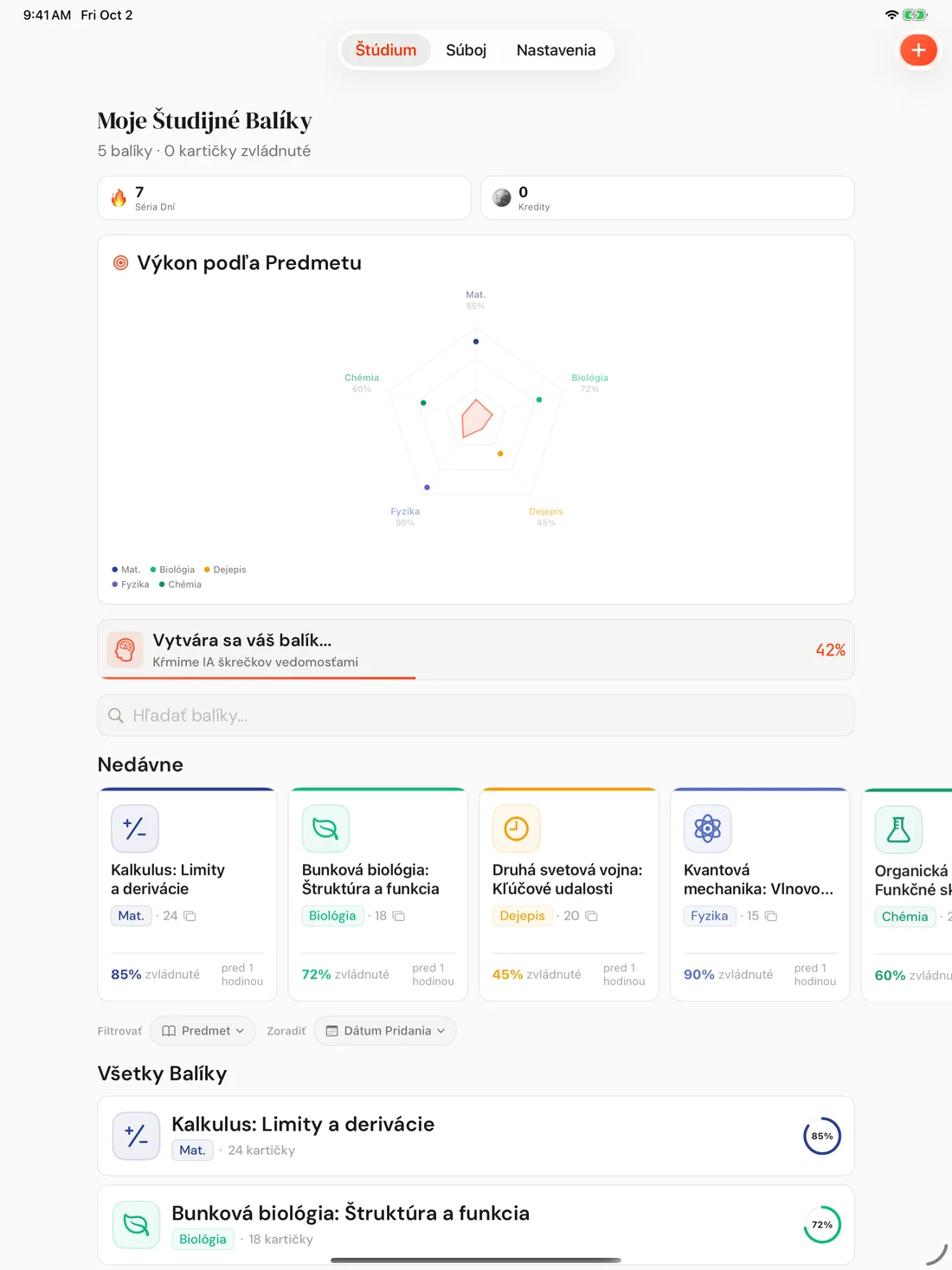952x1270 pixels.
Task: Click the clock icon on Druhá svetová vojna card
Action: pyautogui.click(x=517, y=828)
